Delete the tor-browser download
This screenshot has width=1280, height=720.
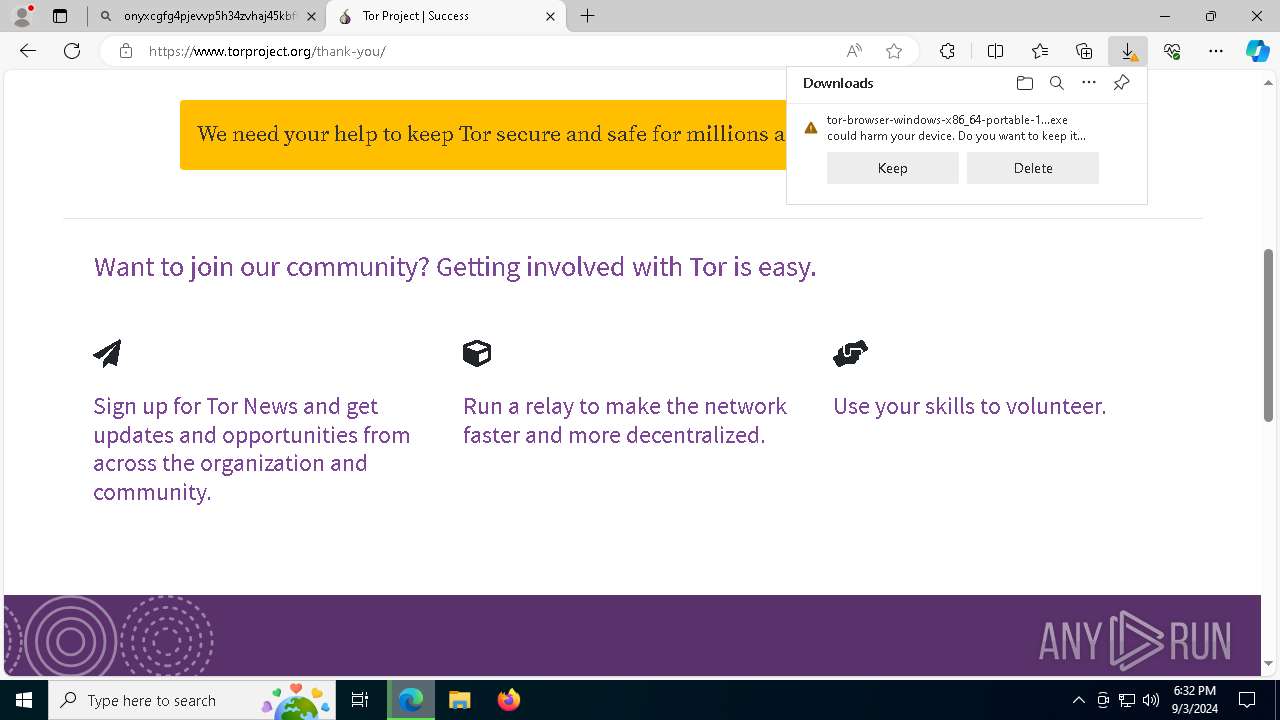coord(1033,168)
